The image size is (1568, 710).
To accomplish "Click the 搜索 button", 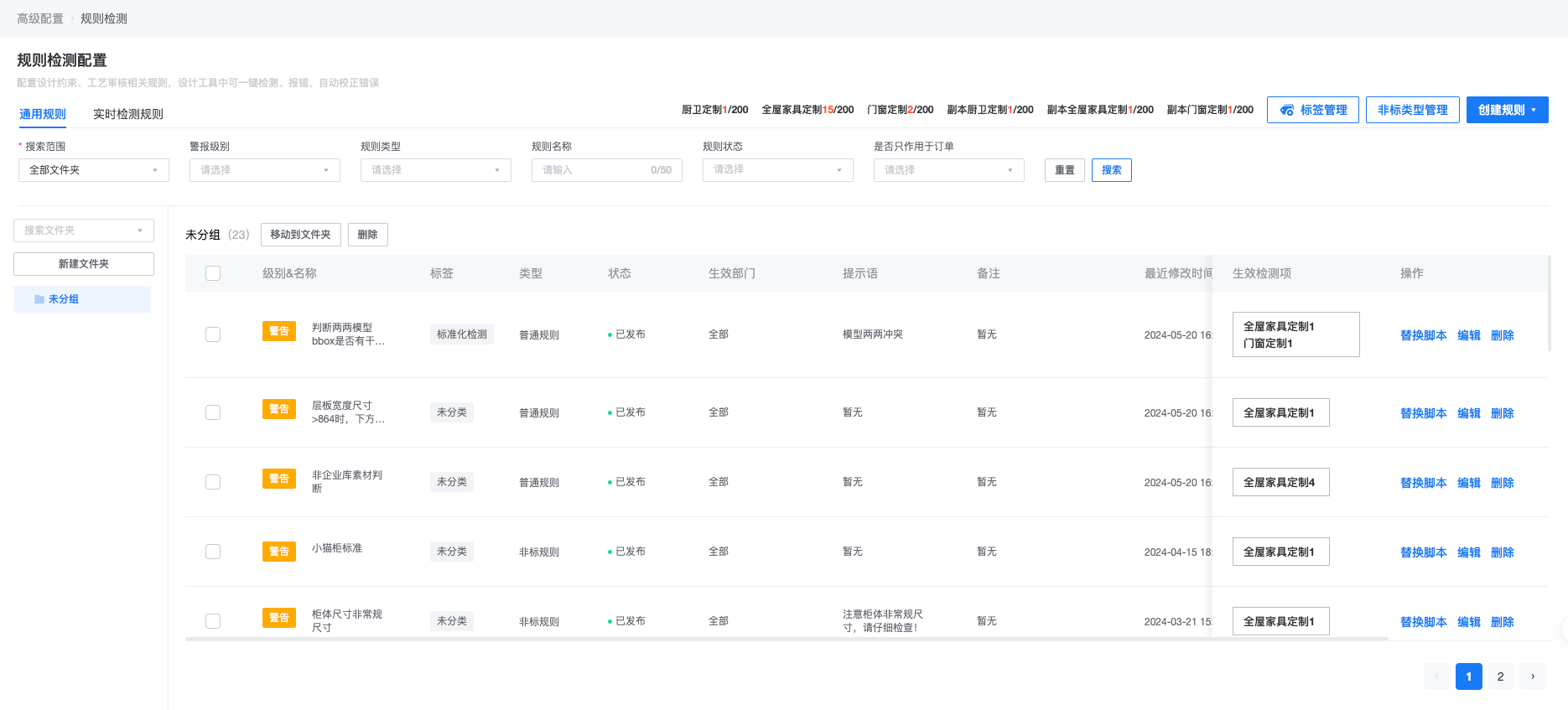I will pyautogui.click(x=1112, y=170).
